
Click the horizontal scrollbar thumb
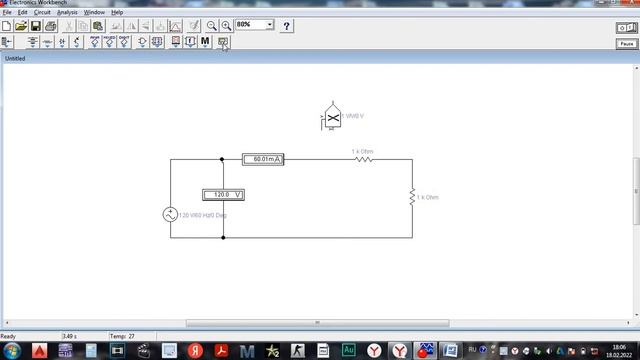pos(318,323)
